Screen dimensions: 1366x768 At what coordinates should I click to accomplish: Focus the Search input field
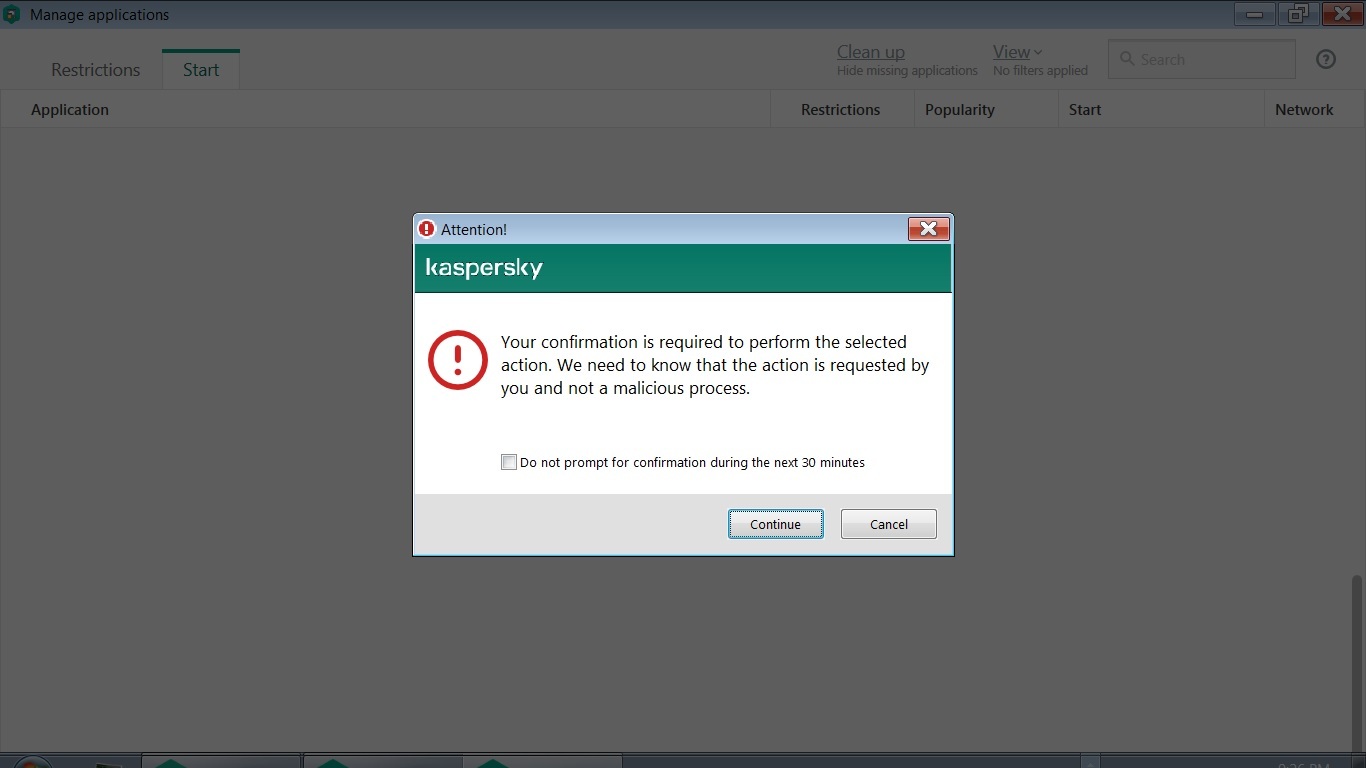(x=1201, y=60)
